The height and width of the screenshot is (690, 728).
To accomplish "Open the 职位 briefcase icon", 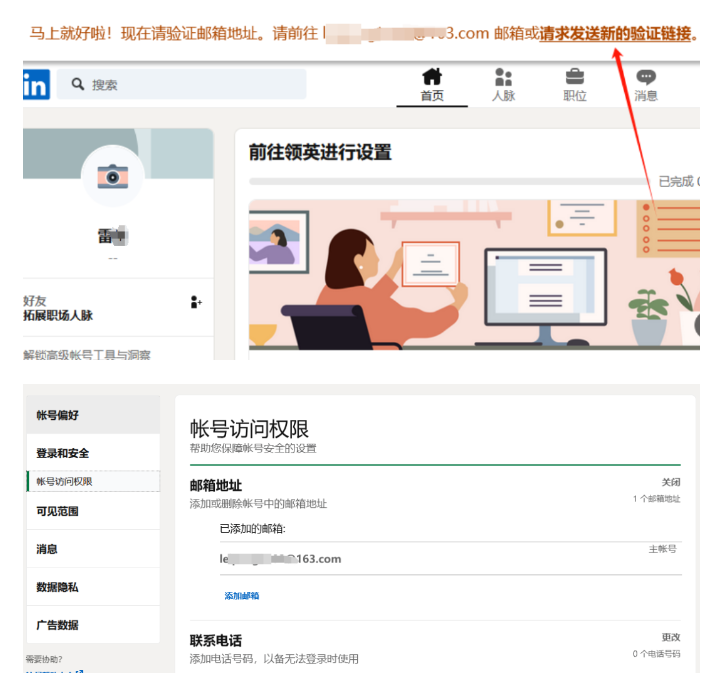I will tap(575, 78).
